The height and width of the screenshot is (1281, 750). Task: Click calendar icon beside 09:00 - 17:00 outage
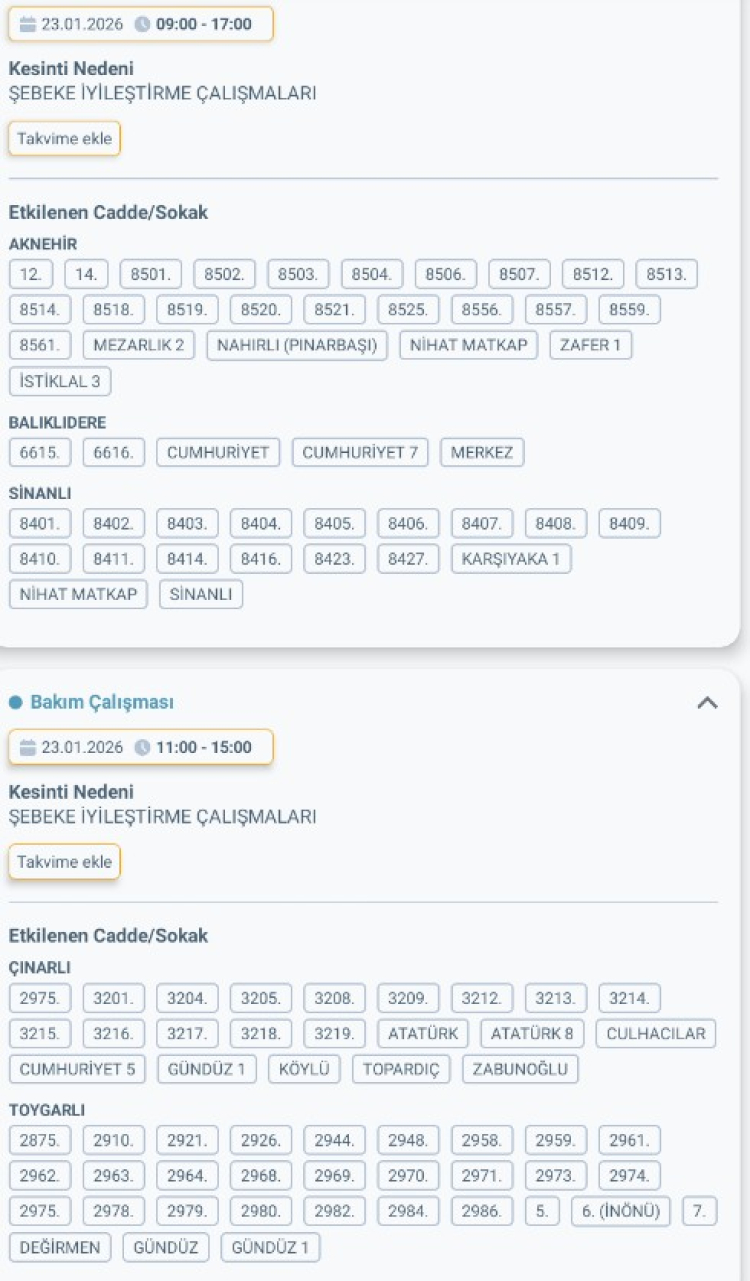(x=28, y=24)
